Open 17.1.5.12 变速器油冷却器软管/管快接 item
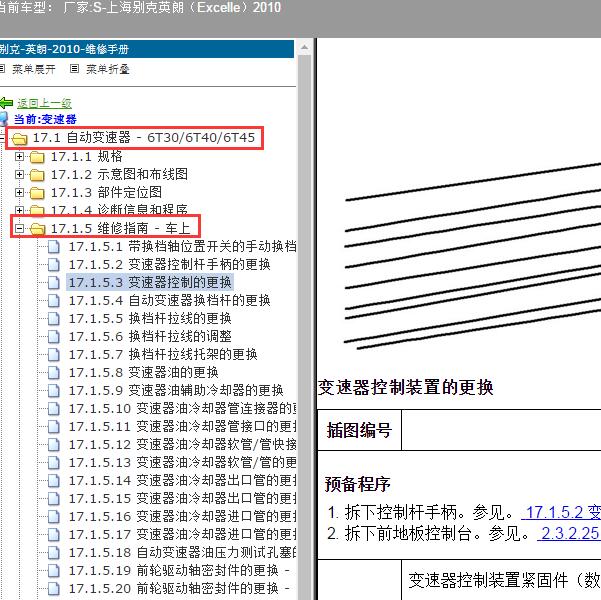This screenshot has height=600, width=601. coord(182,445)
